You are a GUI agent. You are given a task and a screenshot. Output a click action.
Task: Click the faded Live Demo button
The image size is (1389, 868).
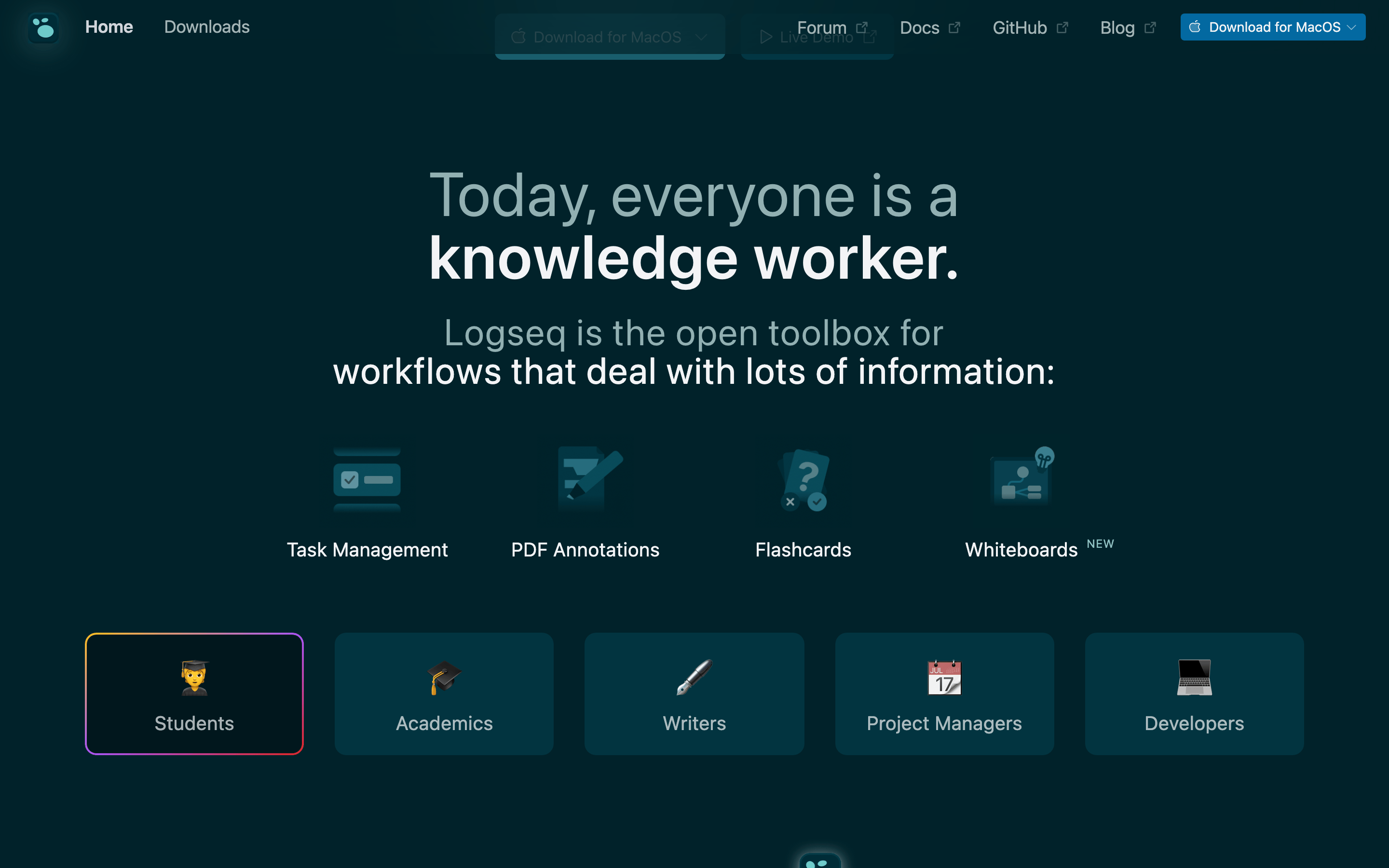(x=817, y=37)
